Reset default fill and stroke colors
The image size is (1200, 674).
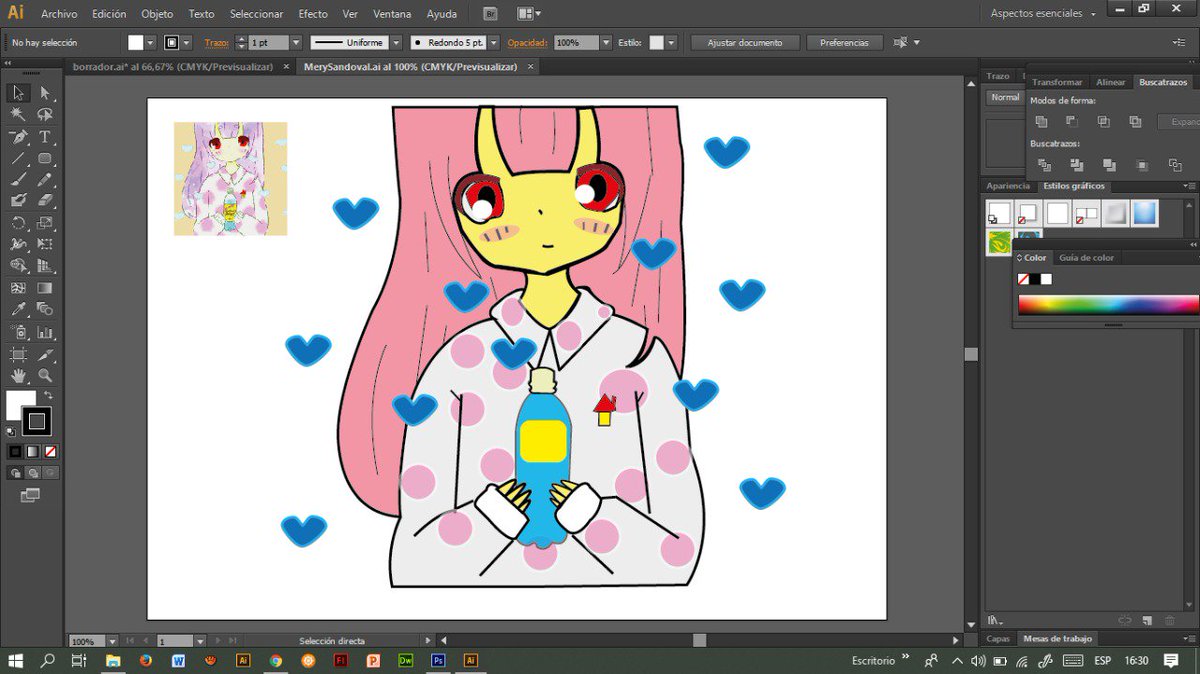click(x=10, y=431)
